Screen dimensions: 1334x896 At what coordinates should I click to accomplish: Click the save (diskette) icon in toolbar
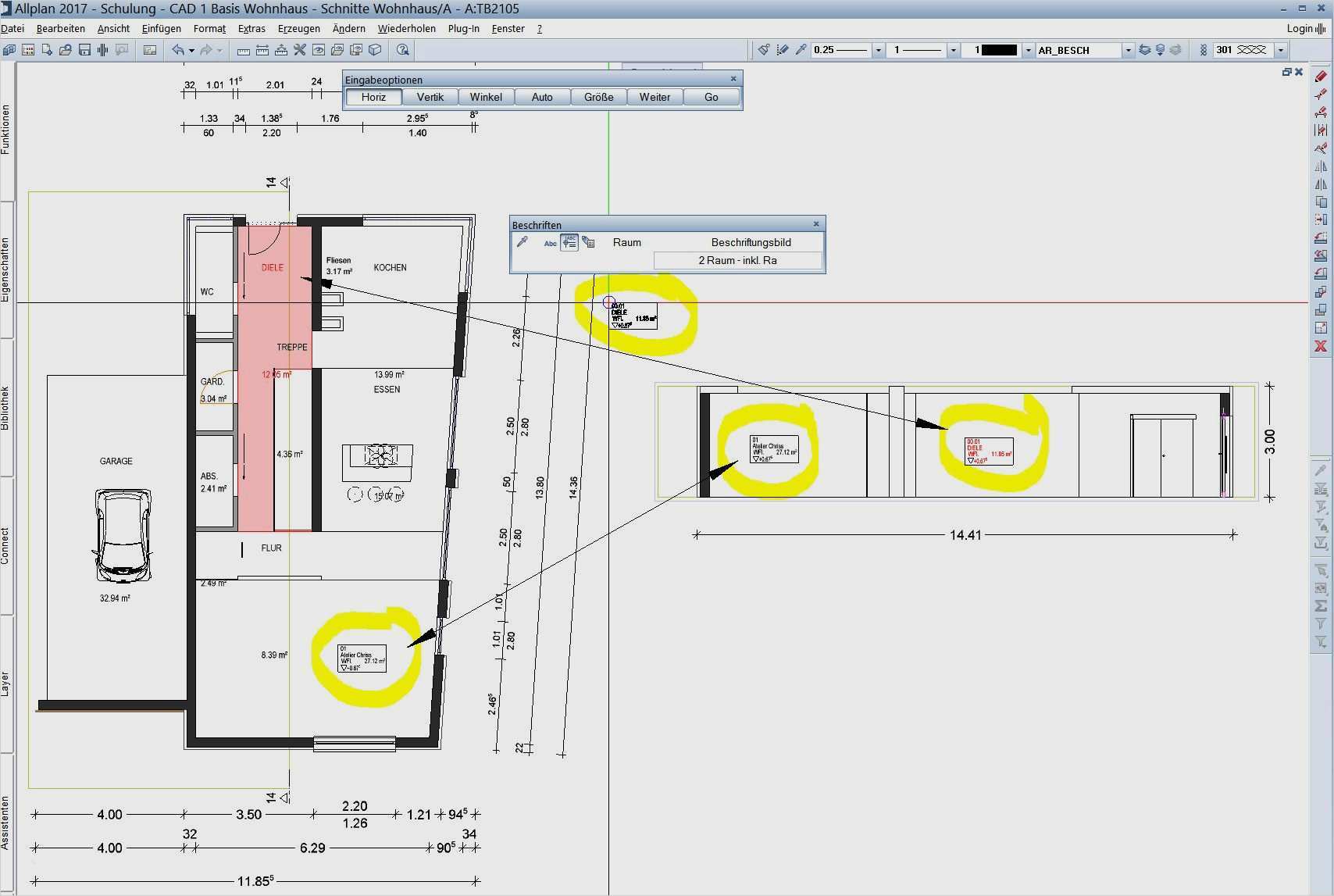click(x=84, y=50)
